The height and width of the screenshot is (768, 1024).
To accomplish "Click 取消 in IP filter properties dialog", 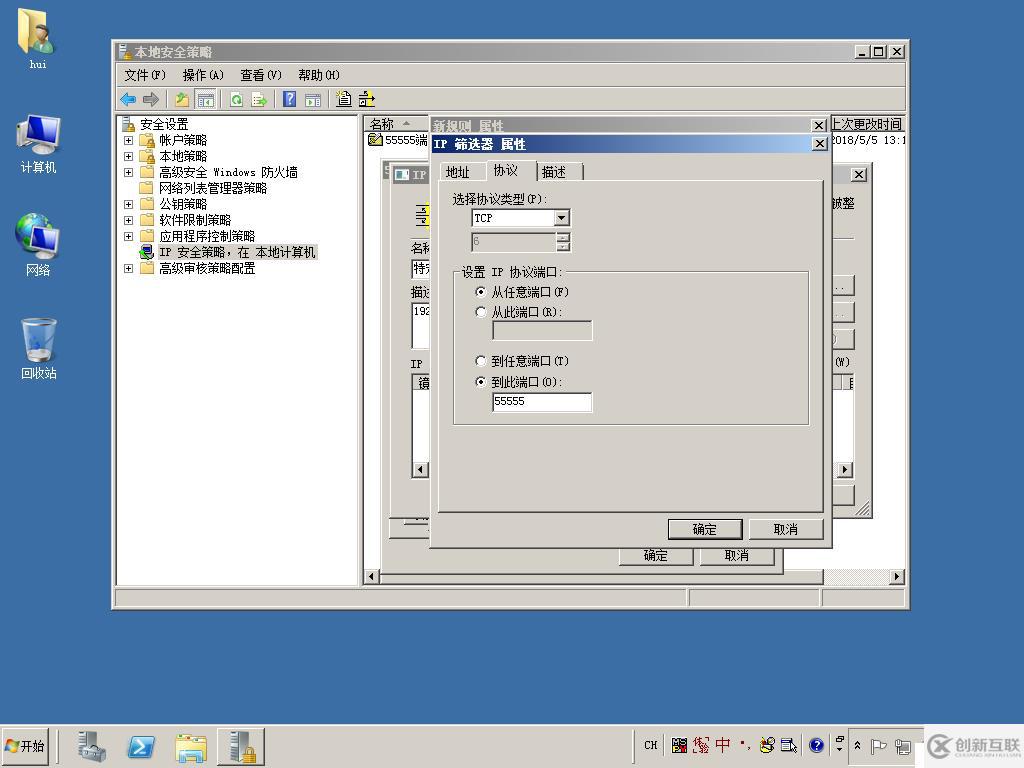I will click(x=785, y=529).
